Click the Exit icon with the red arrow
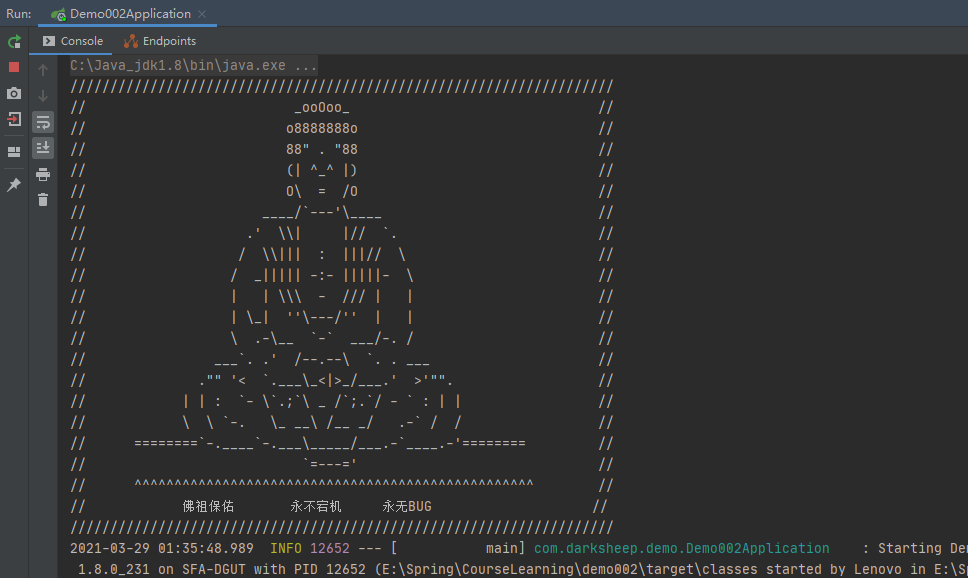 tap(14, 119)
